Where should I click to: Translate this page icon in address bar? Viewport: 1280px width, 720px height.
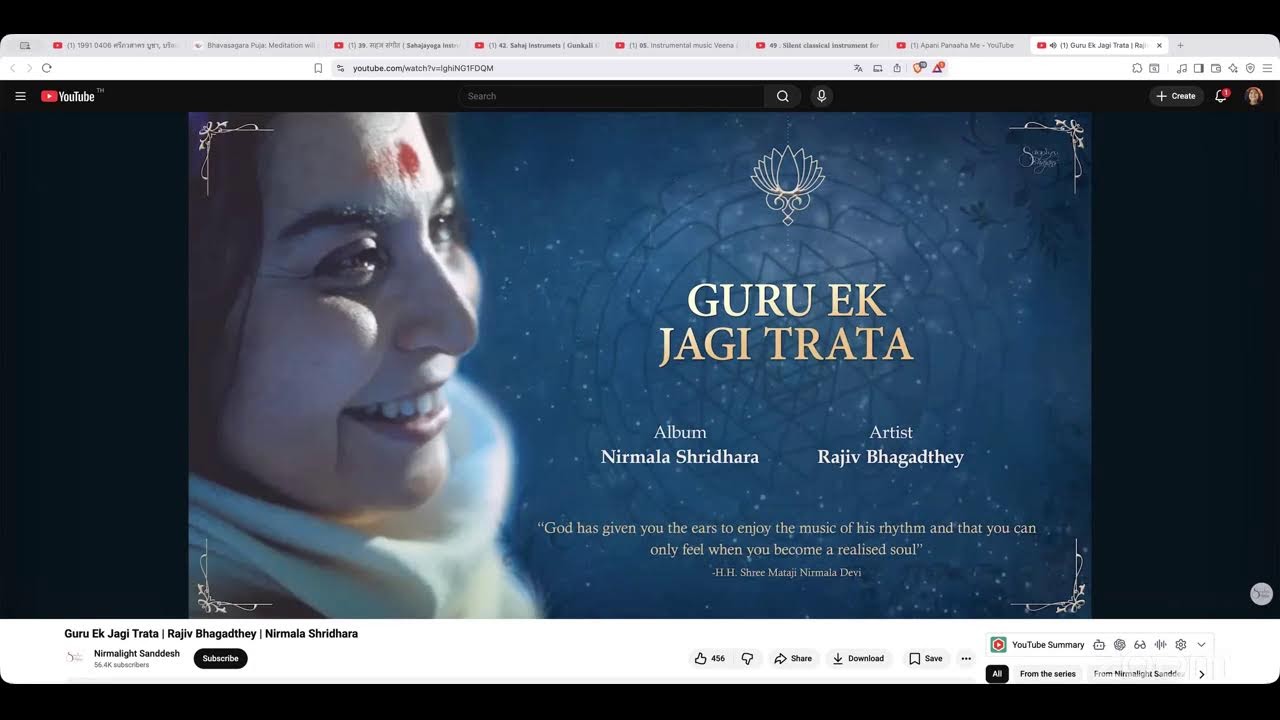coord(858,68)
